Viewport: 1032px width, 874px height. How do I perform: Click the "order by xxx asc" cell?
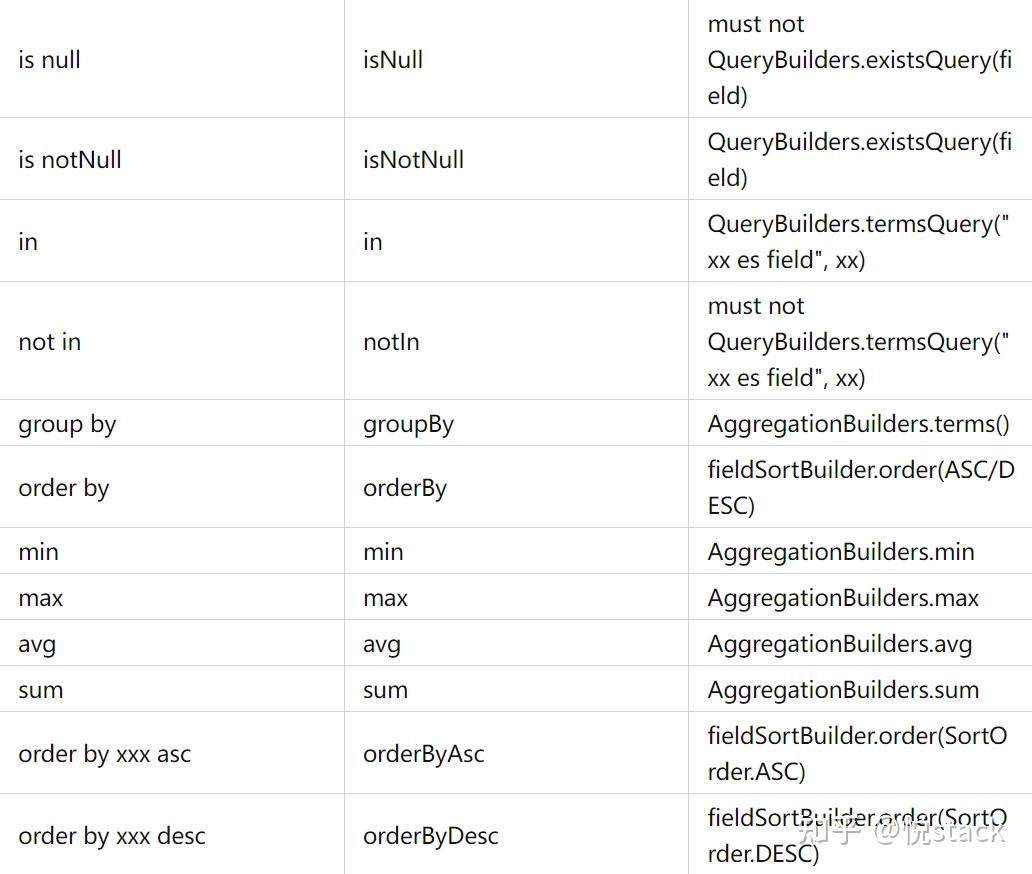coord(104,754)
